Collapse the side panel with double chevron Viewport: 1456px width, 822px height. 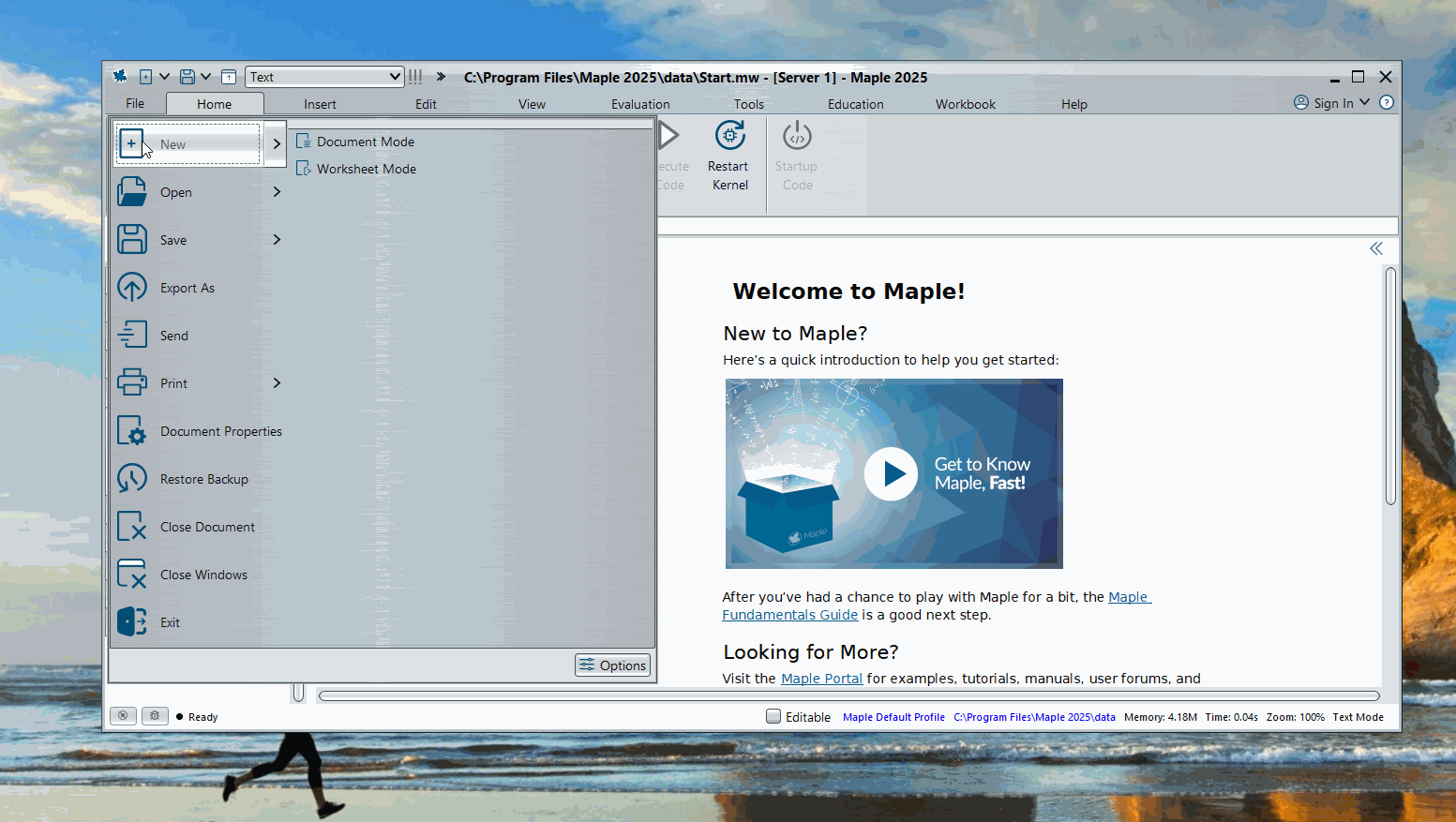(x=1376, y=248)
